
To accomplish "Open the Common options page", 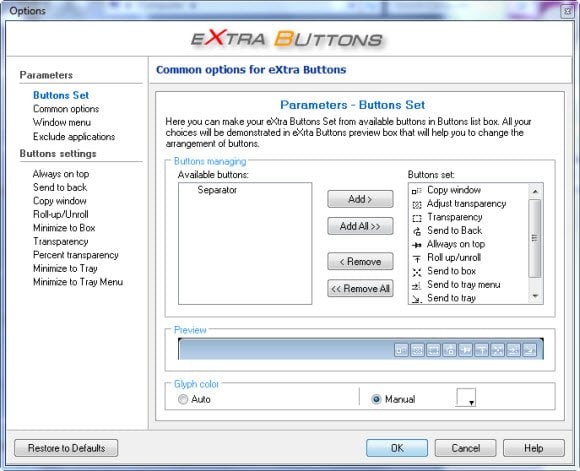I will coord(66,109).
